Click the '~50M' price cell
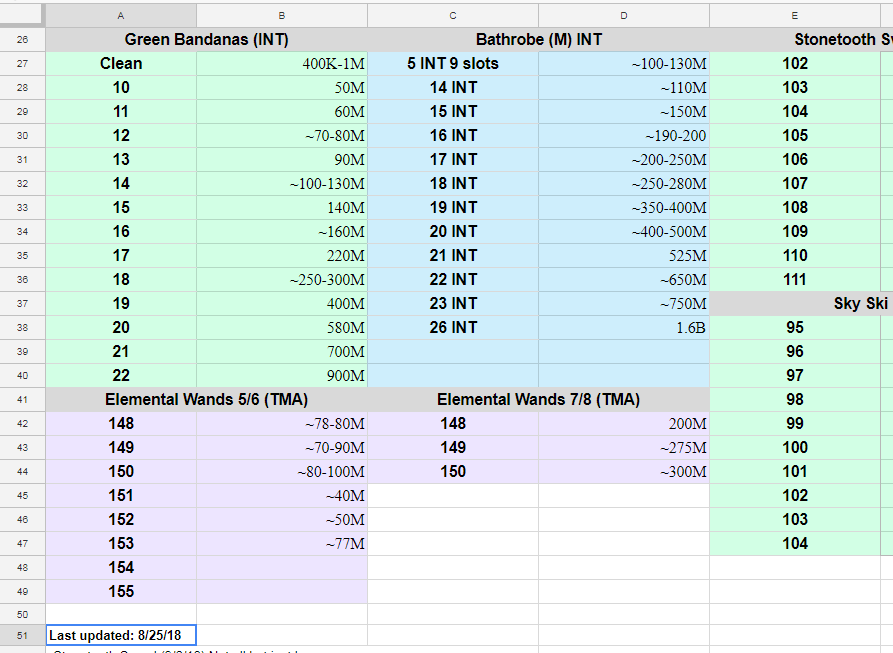The height and width of the screenshot is (653, 893). coord(282,519)
